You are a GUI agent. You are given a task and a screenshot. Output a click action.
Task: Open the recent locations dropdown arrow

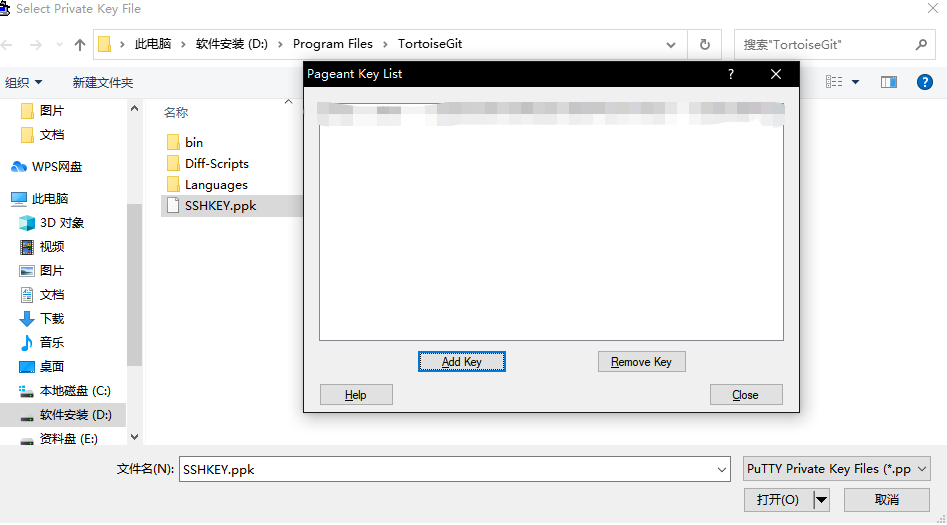(x=59, y=45)
